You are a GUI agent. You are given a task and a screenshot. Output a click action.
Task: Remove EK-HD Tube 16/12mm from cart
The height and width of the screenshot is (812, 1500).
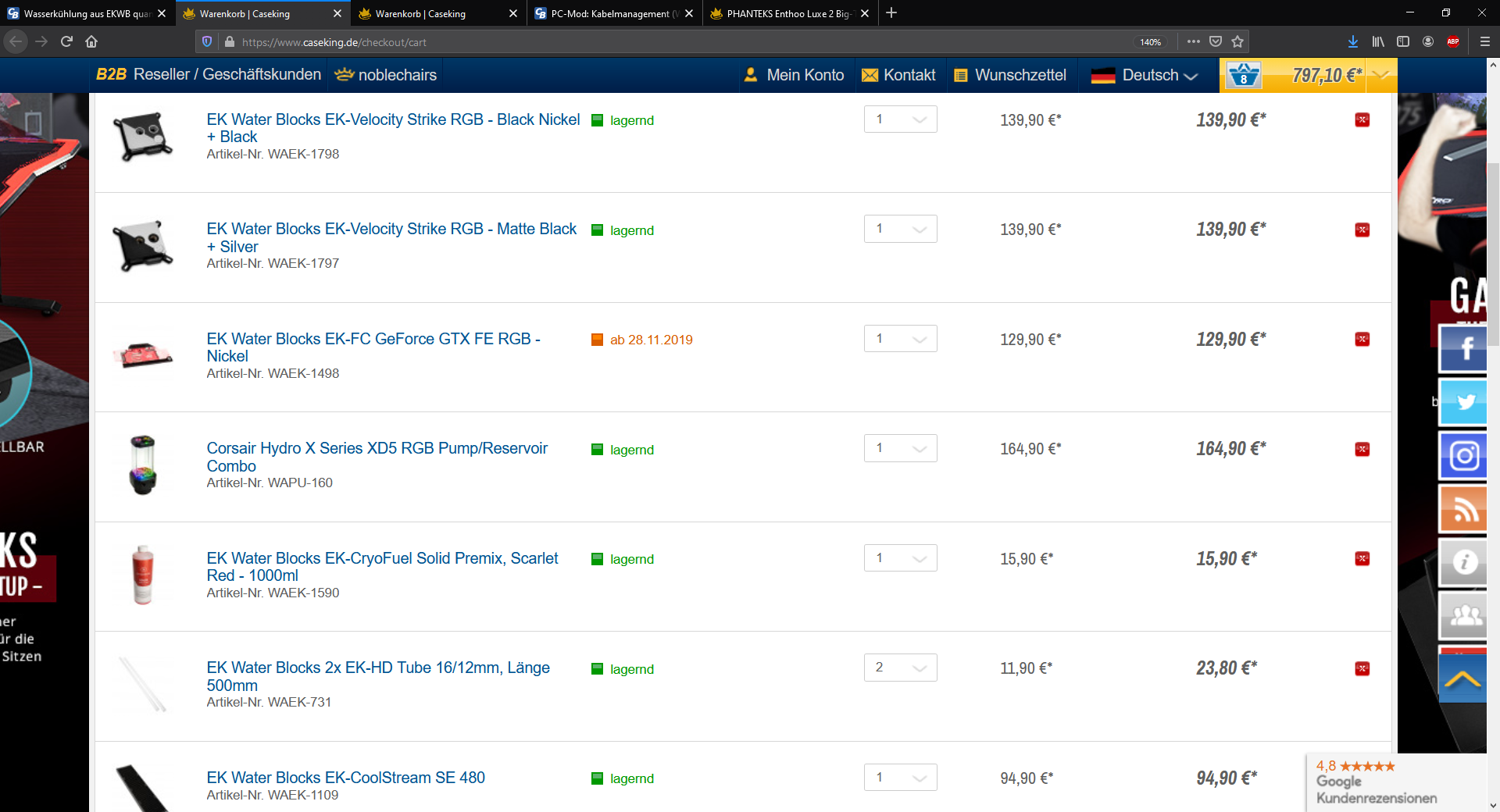click(x=1362, y=668)
